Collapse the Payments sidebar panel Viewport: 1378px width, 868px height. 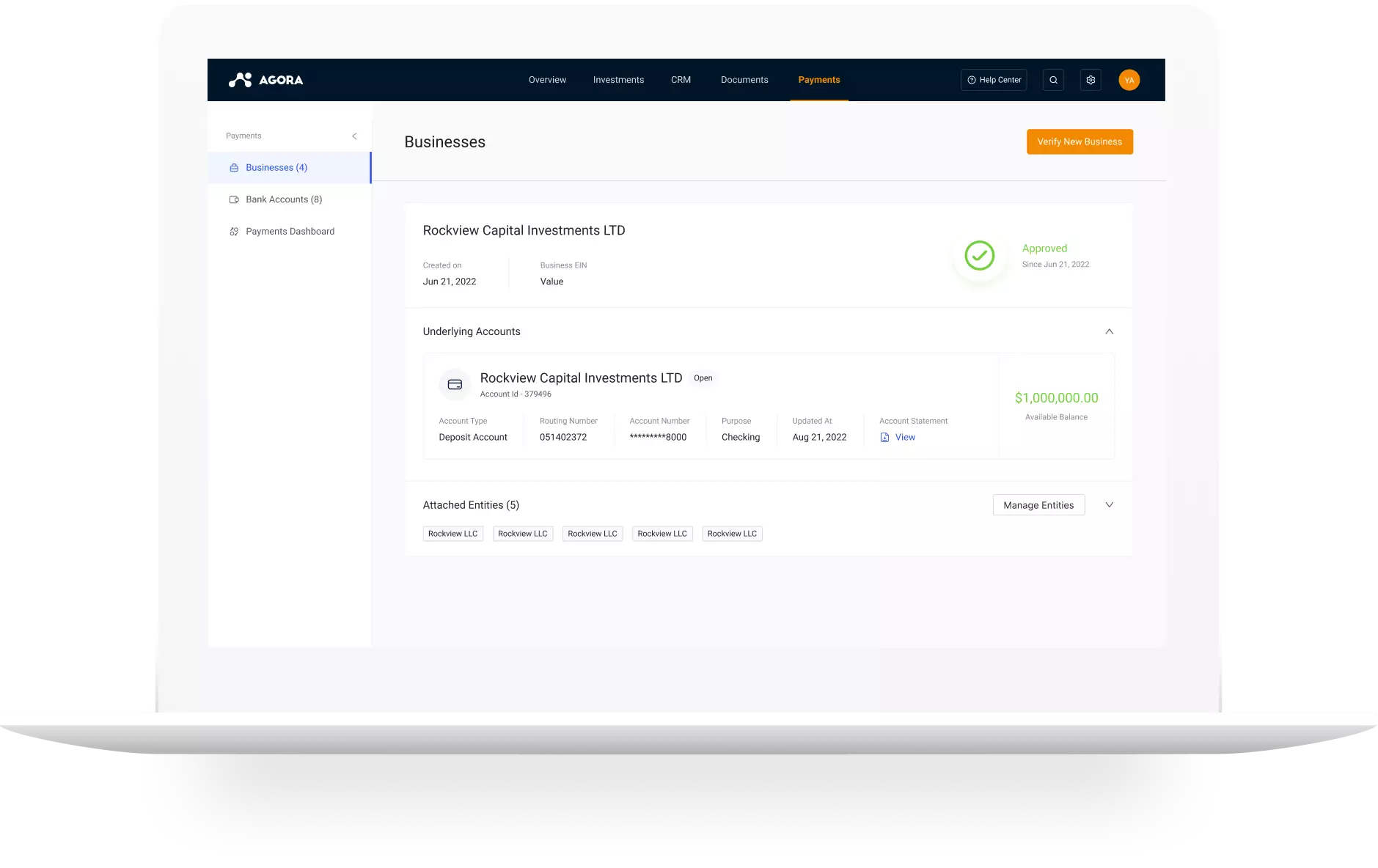354,136
